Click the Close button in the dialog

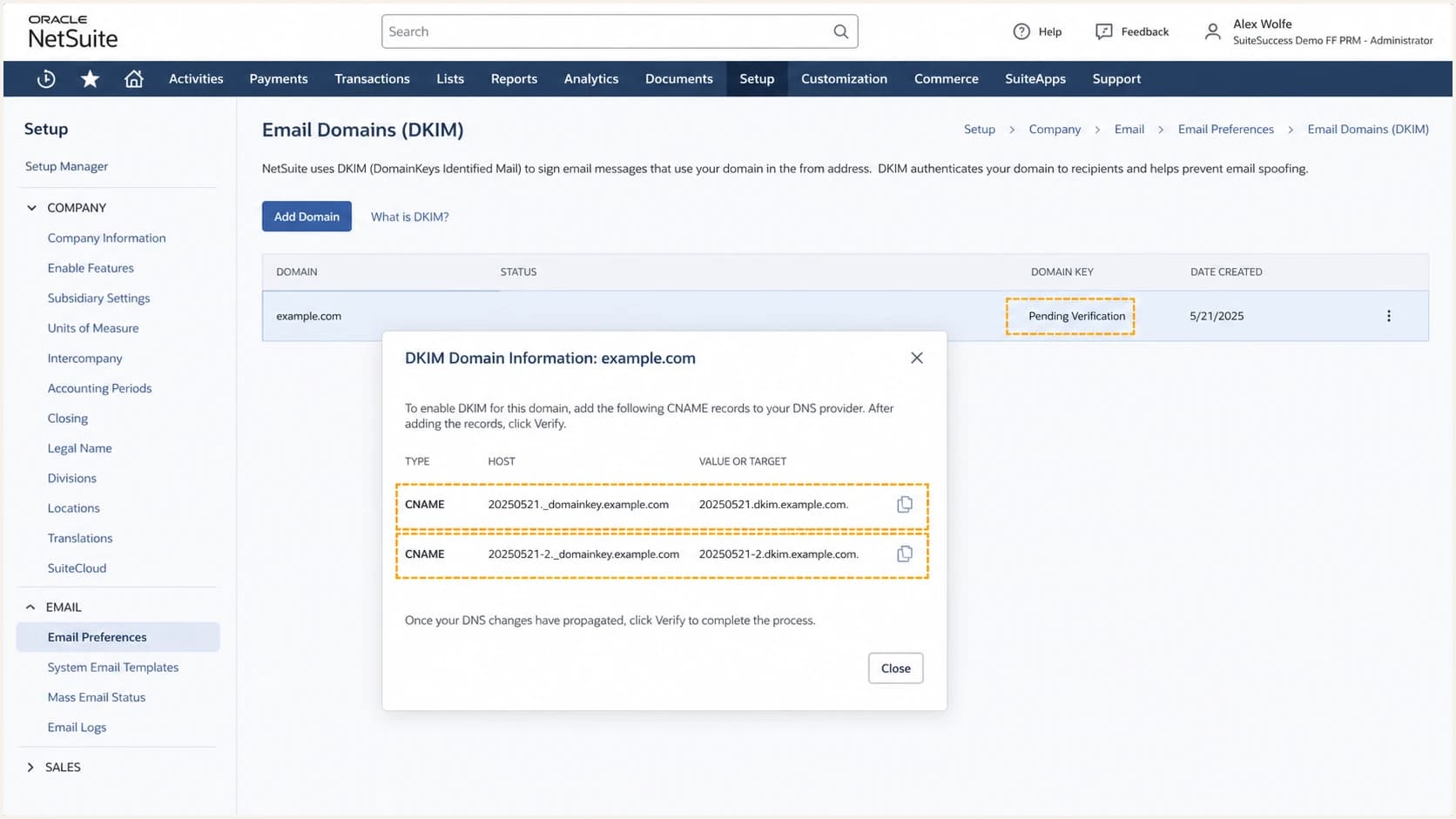click(x=895, y=668)
